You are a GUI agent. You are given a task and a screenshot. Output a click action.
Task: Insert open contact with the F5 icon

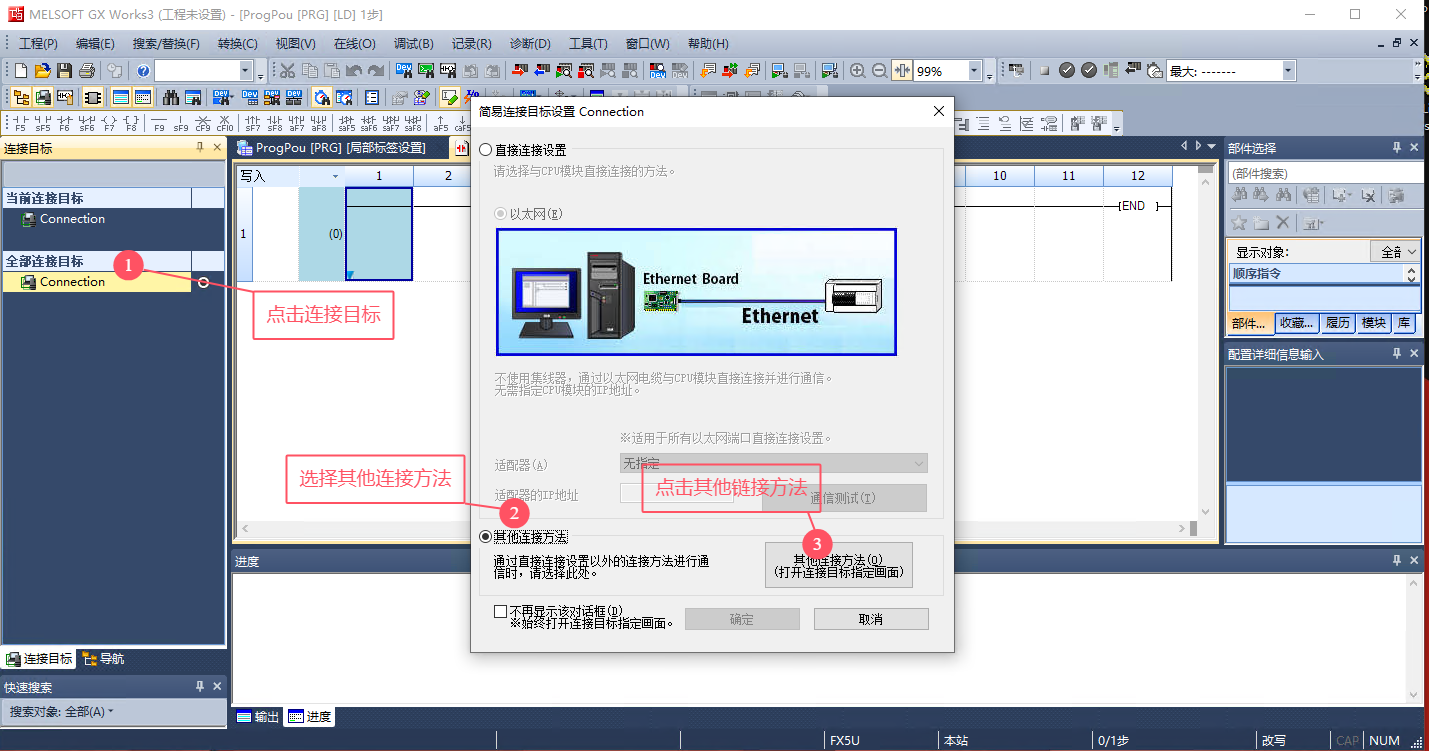(x=20, y=123)
